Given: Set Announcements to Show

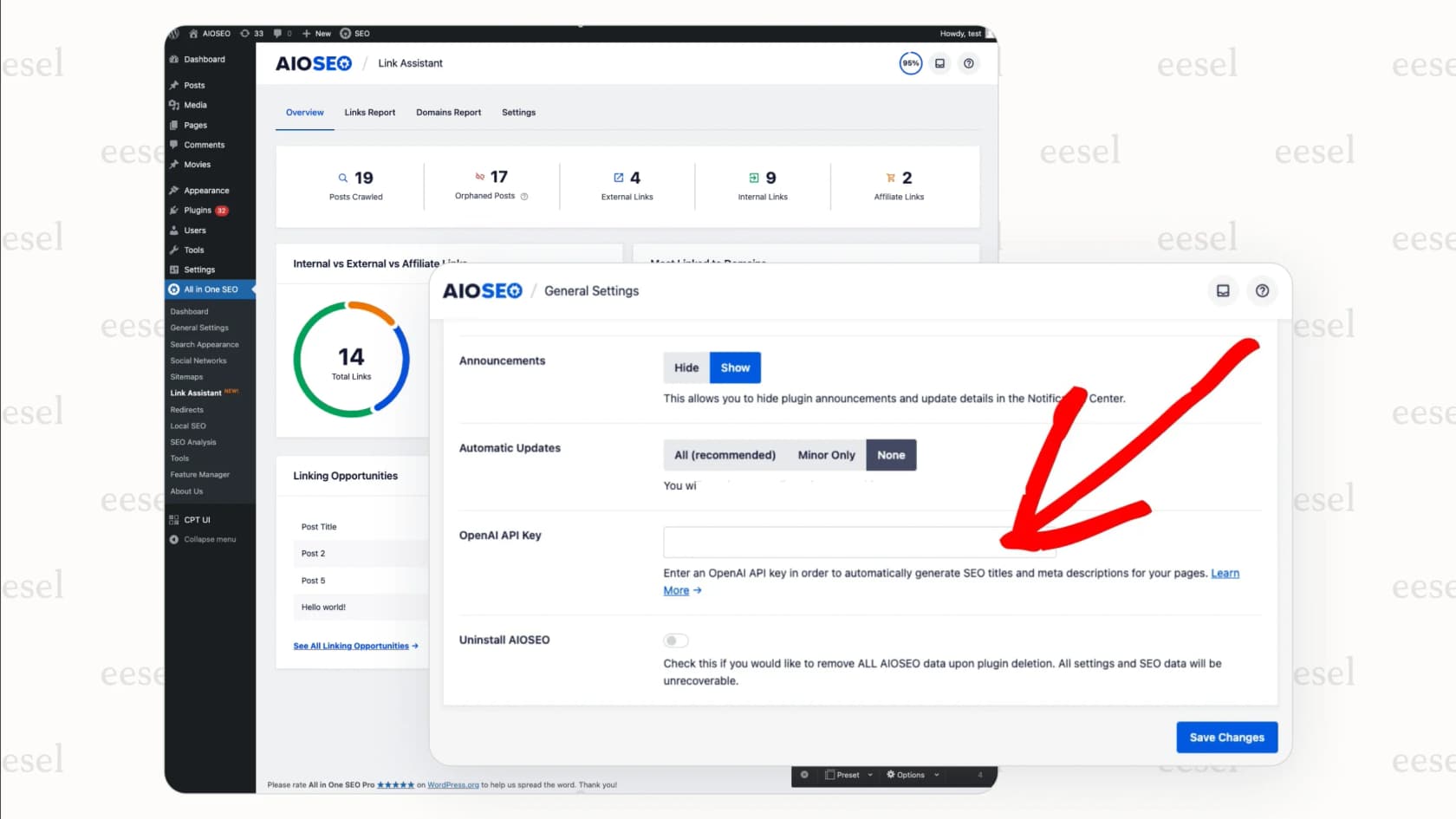Looking at the screenshot, I should click(x=735, y=367).
